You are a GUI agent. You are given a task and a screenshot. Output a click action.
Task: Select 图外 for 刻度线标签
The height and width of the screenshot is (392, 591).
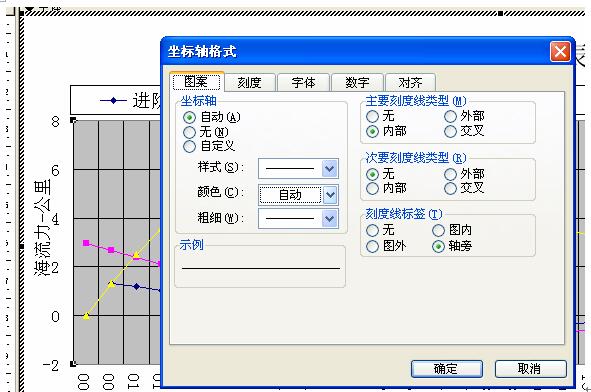pyautogui.click(x=372, y=246)
